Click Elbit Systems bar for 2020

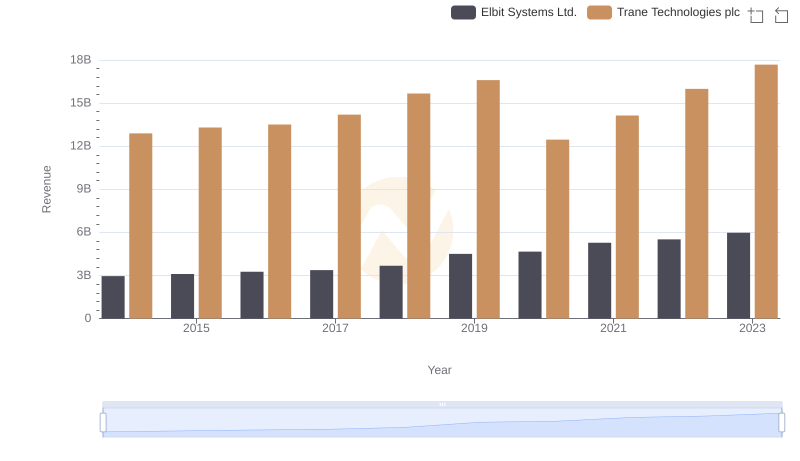[x=530, y=285]
